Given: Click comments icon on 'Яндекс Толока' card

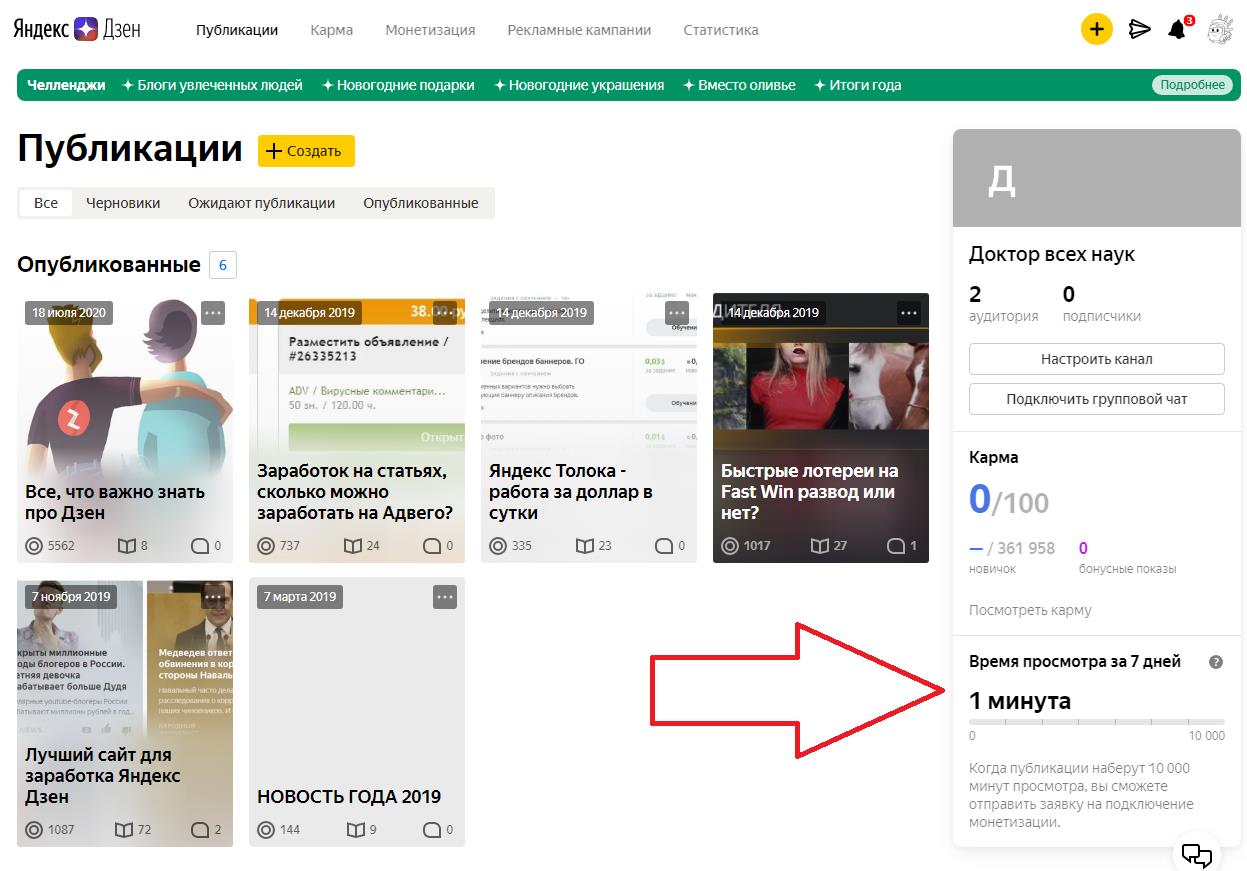Looking at the screenshot, I should 664,546.
